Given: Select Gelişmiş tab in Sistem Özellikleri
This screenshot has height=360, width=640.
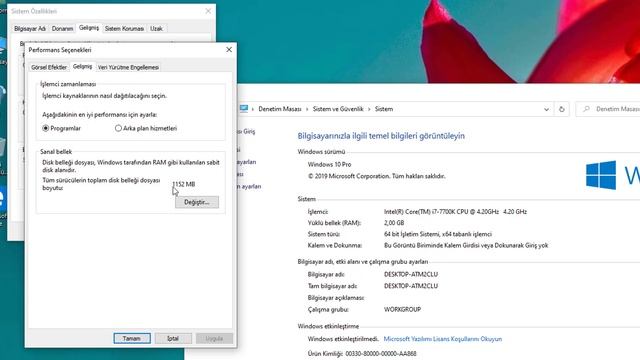Looking at the screenshot, I should coord(89,28).
